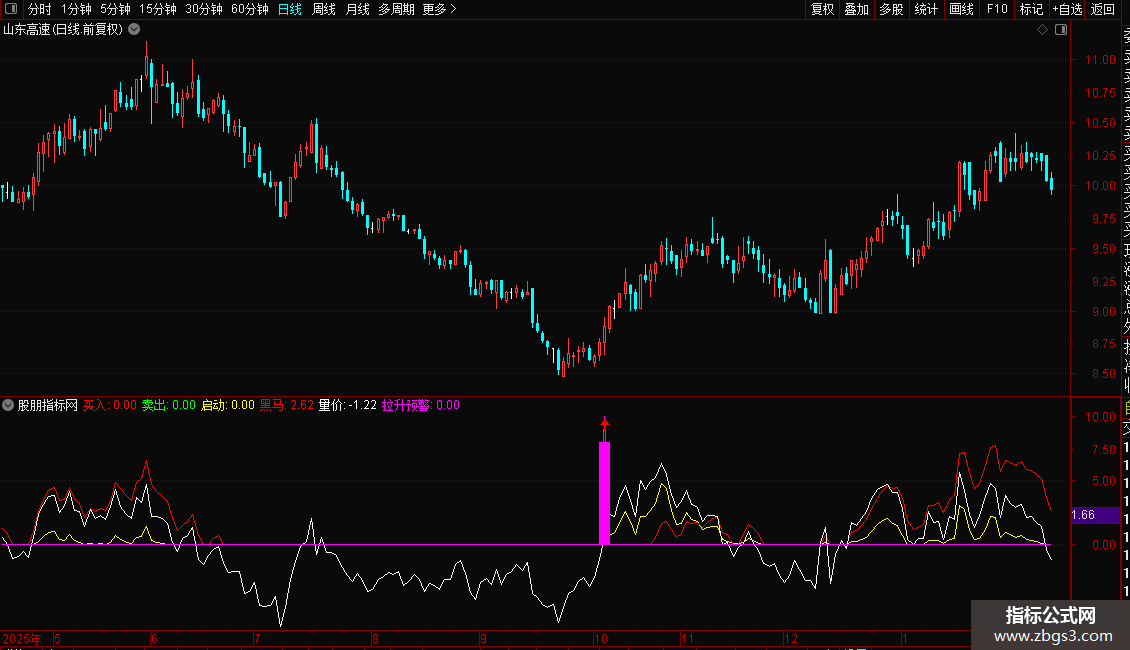
Task: Toggle the right side panel icon
Action: click(1060, 30)
